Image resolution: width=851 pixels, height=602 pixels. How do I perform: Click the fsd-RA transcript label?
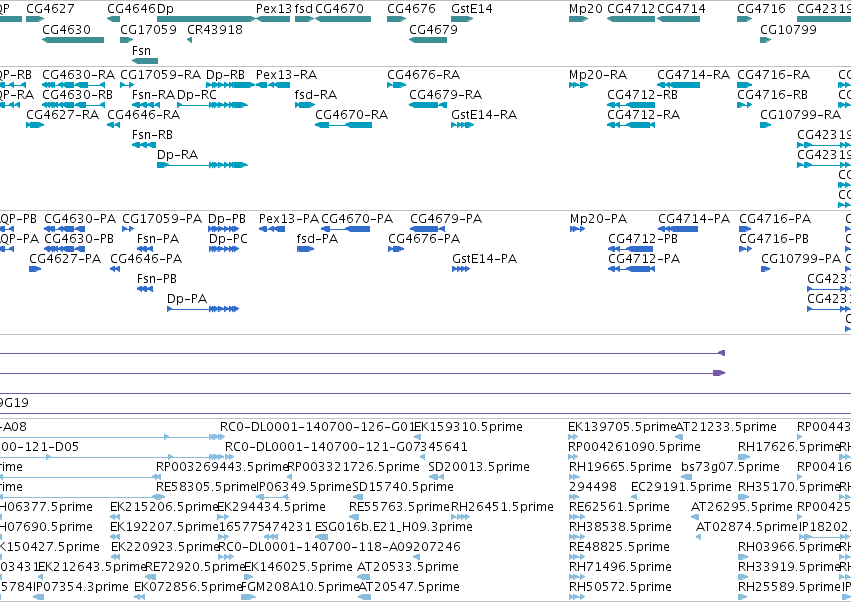tap(316, 94)
